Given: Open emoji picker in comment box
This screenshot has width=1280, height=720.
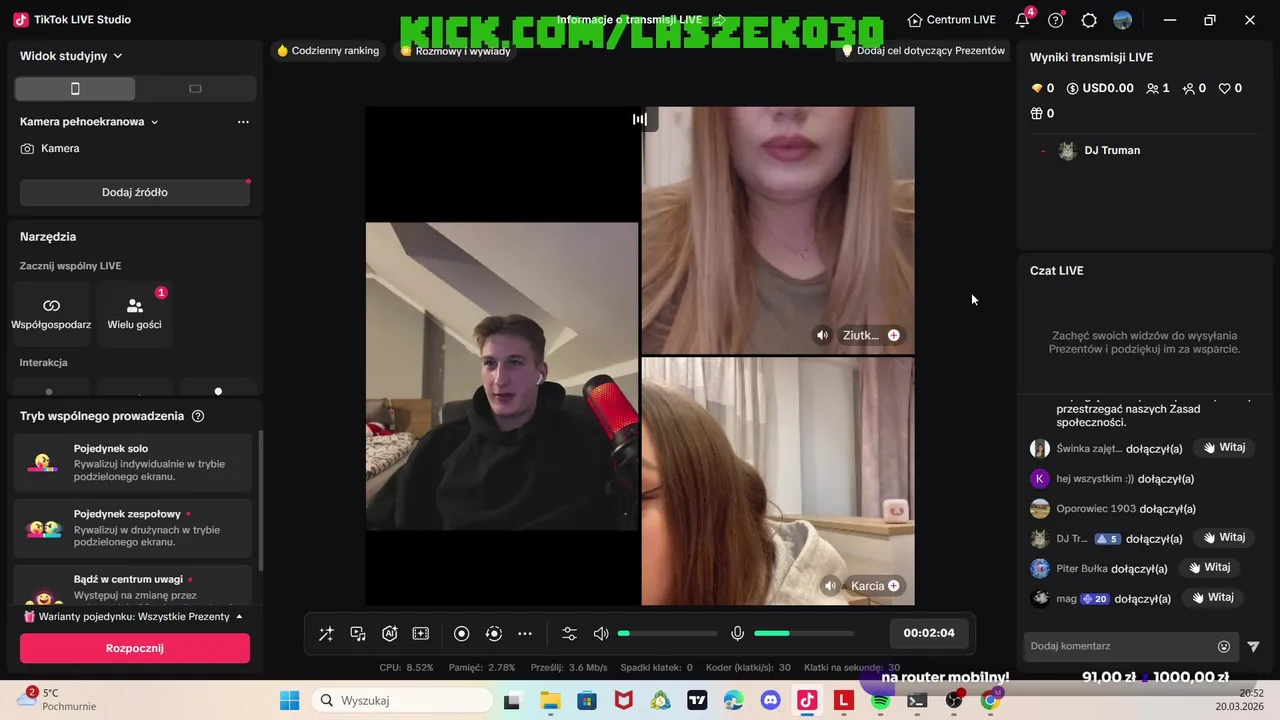Looking at the screenshot, I should tap(1224, 647).
